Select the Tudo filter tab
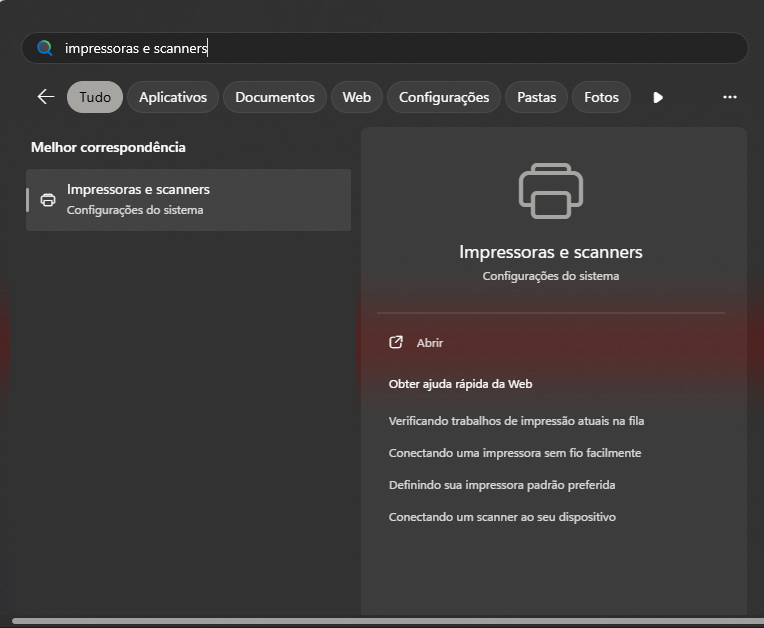This screenshot has height=628, width=764. click(95, 97)
